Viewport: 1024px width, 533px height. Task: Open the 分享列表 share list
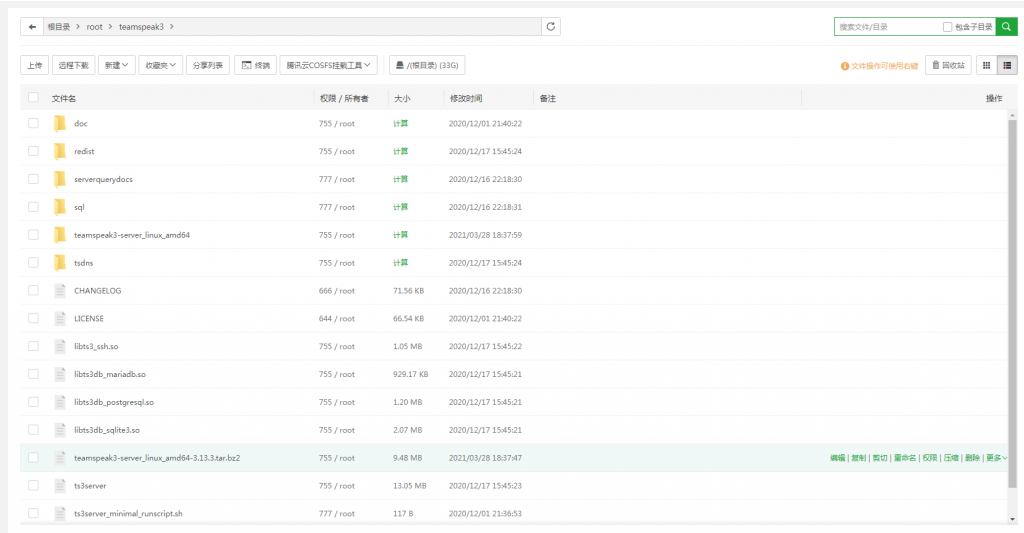(208, 65)
